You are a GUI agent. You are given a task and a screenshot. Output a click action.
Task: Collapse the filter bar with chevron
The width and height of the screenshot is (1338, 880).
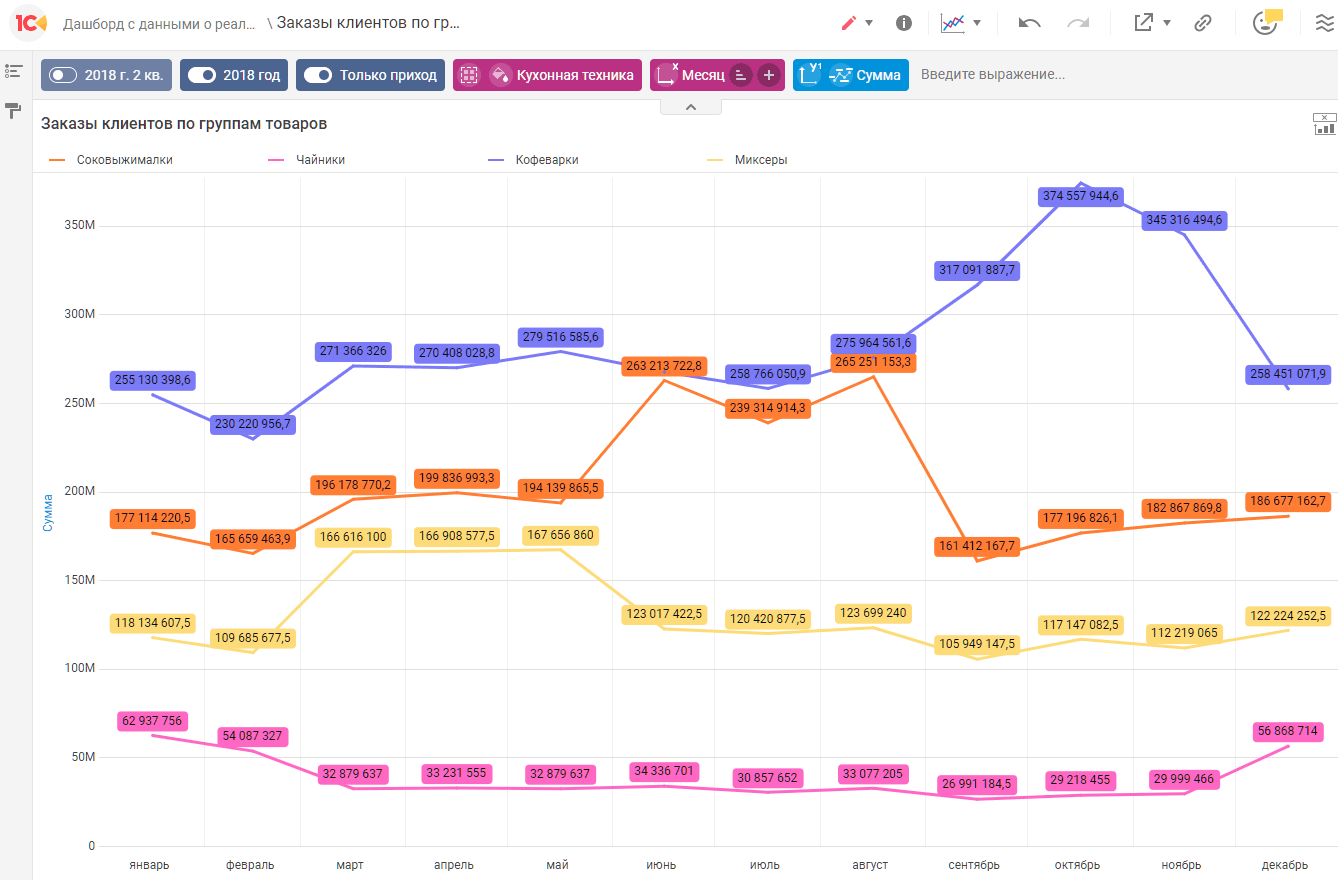[x=690, y=106]
